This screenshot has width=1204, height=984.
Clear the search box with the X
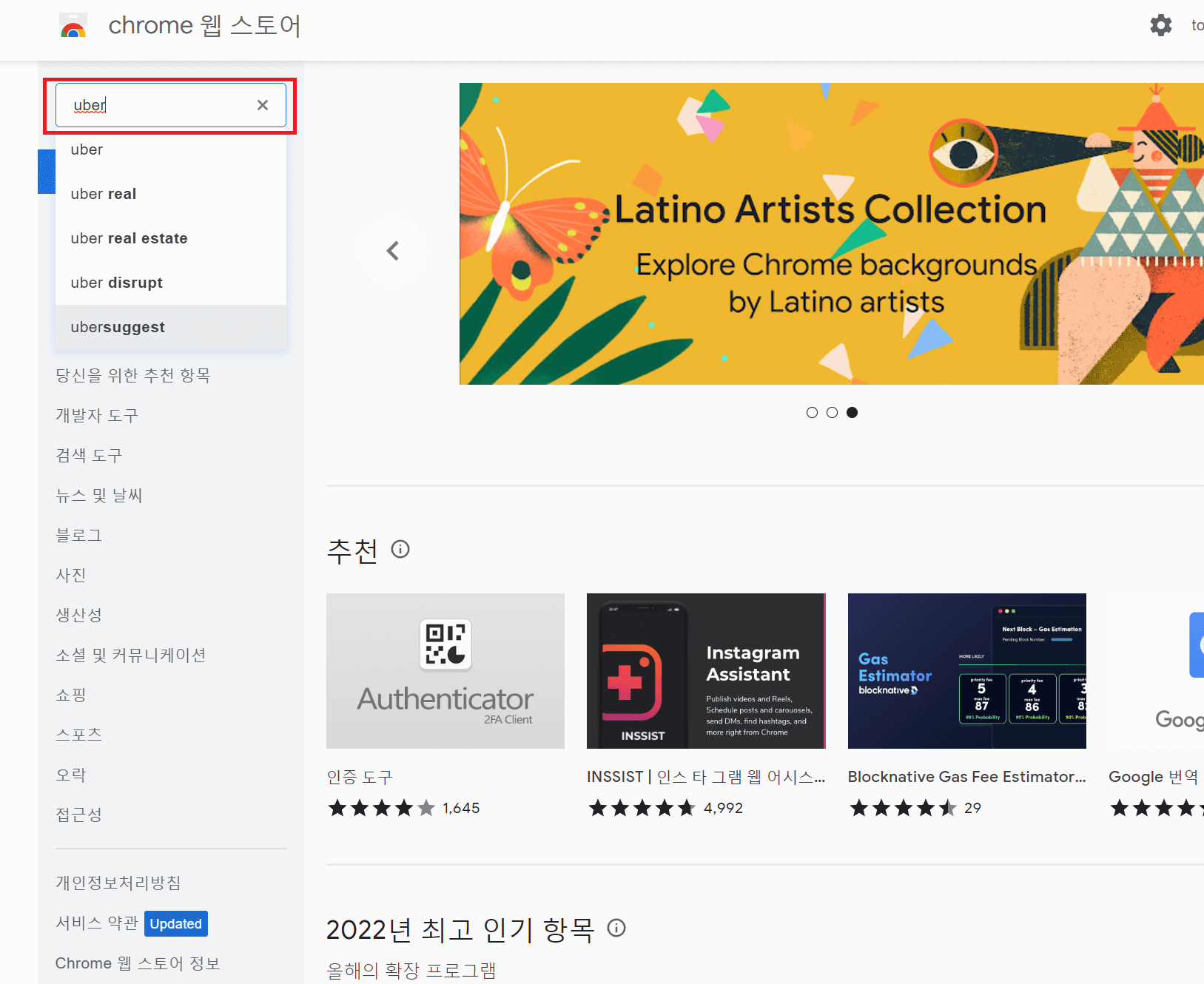(x=263, y=105)
